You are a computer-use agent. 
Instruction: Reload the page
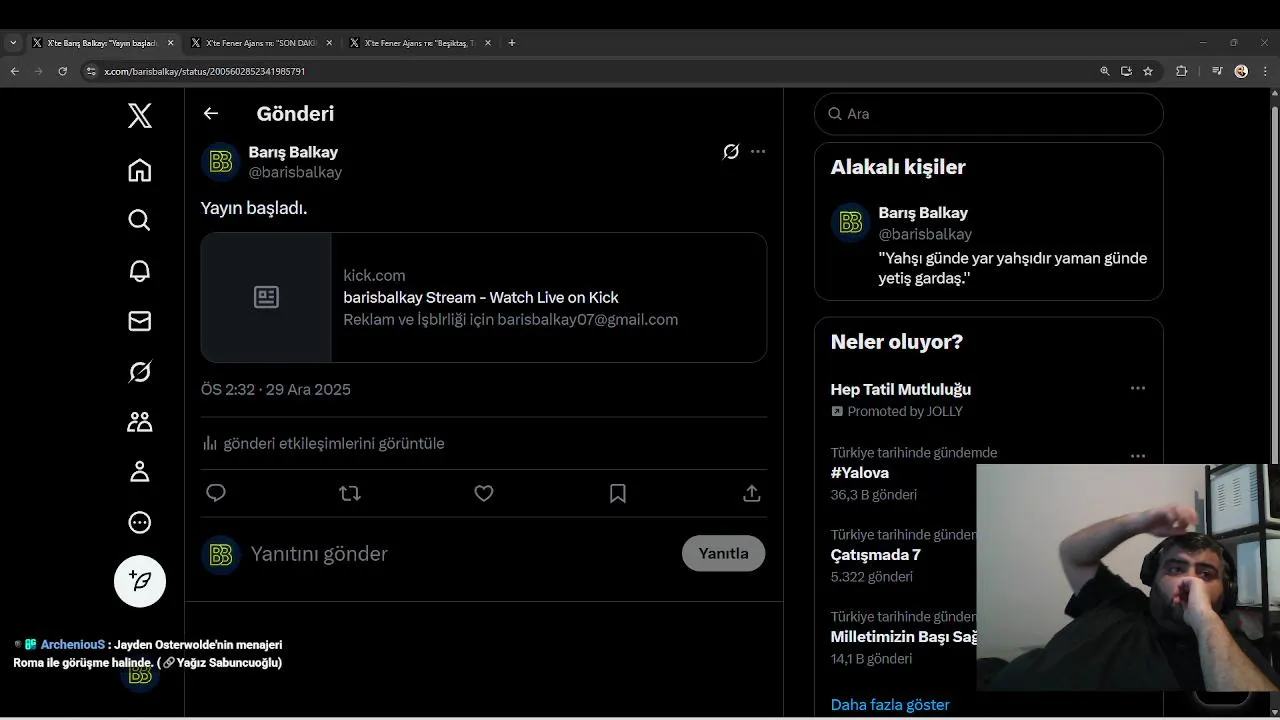[62, 71]
